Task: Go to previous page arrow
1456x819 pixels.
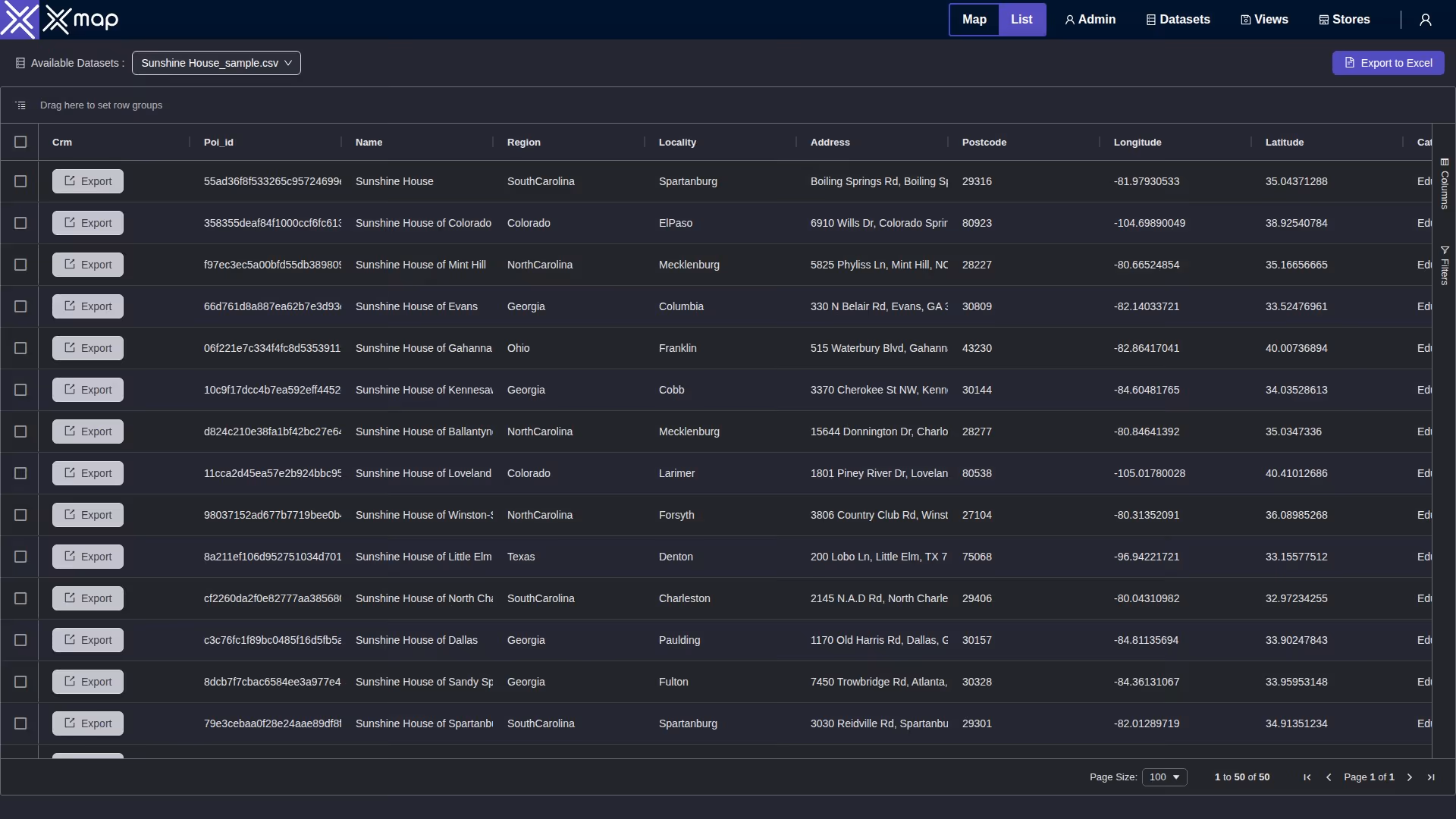Action: (x=1329, y=777)
